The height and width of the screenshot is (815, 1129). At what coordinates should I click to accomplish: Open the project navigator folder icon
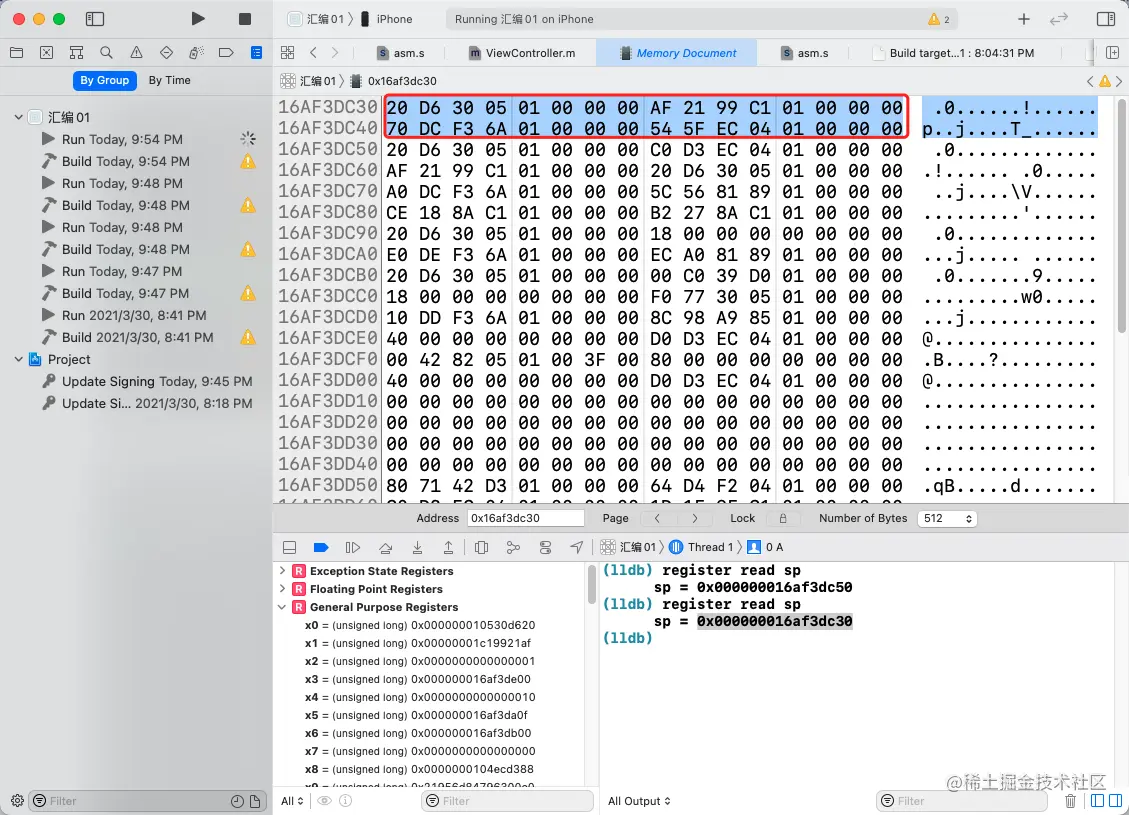click(x=17, y=53)
